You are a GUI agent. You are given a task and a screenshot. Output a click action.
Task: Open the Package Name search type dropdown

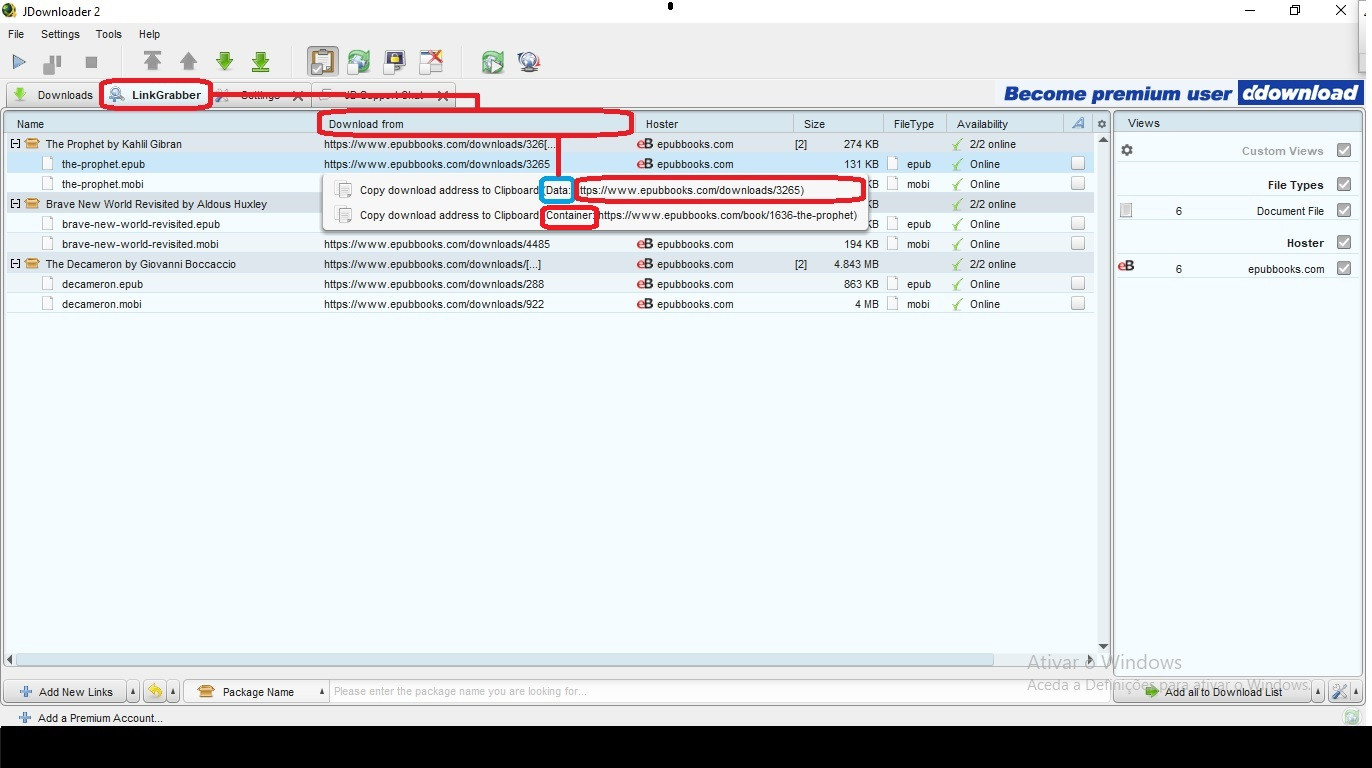coord(257,692)
